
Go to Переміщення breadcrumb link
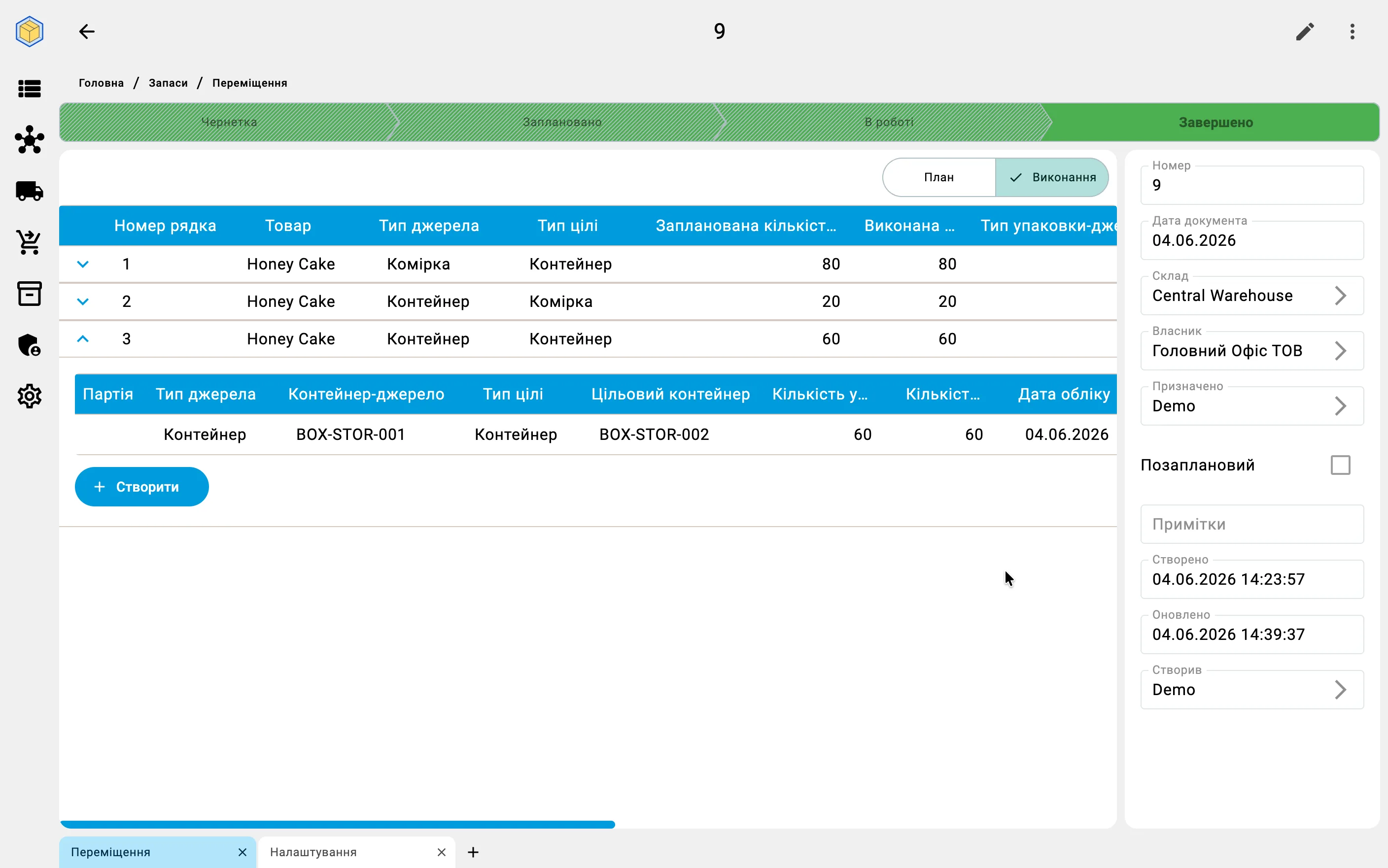(x=250, y=83)
